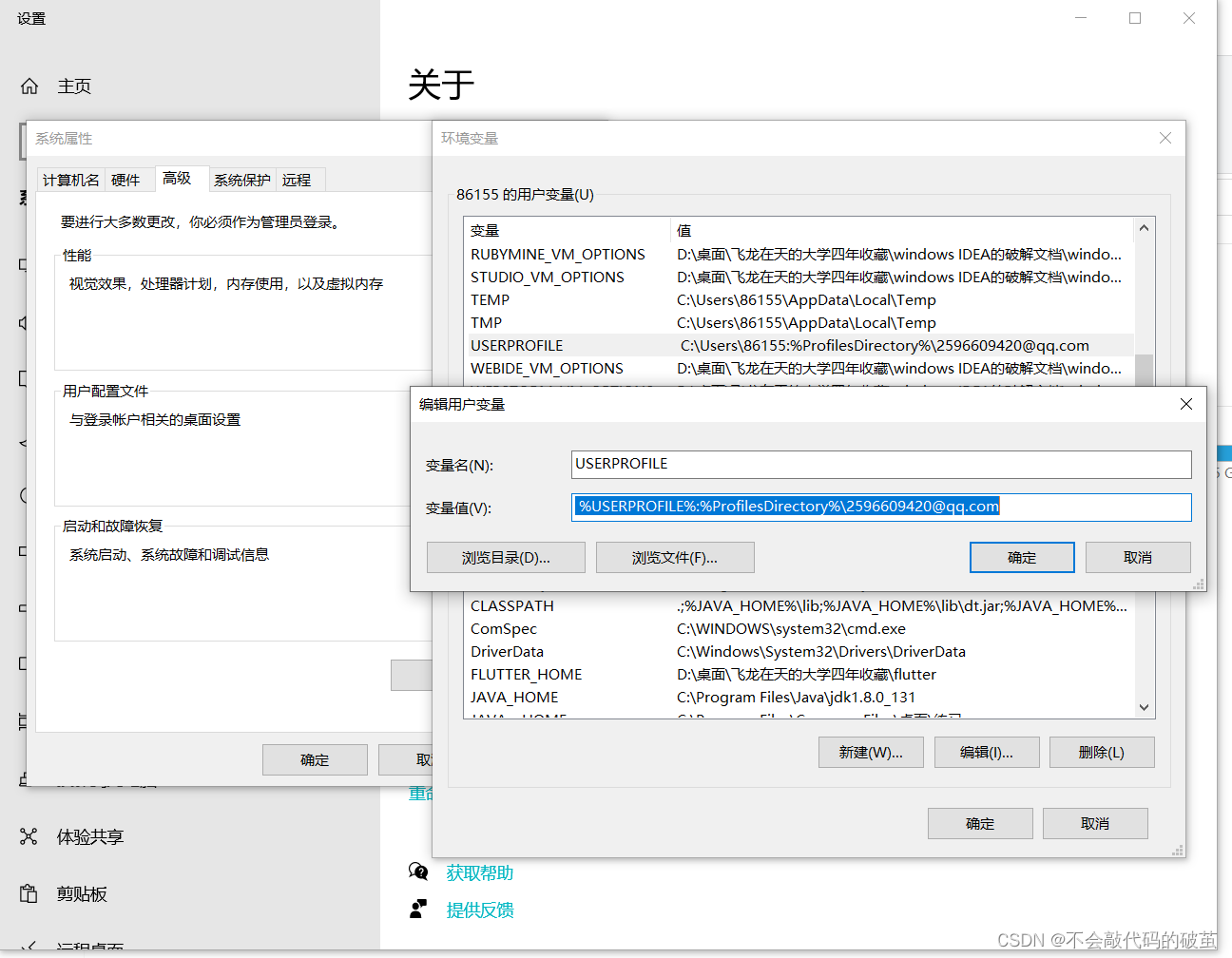Open the Give feedback link
Screen dimensions: 1232x958
[480, 910]
